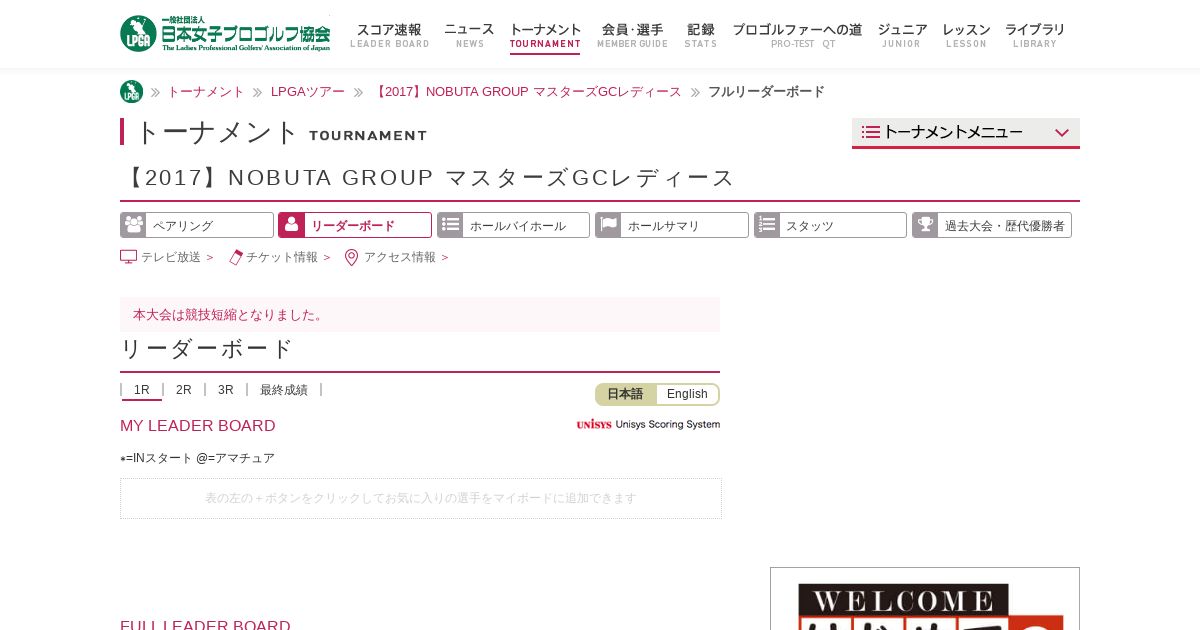Go to LPGAツアー breadcrumb link
Viewport: 1200px width, 630px height.
308,92
